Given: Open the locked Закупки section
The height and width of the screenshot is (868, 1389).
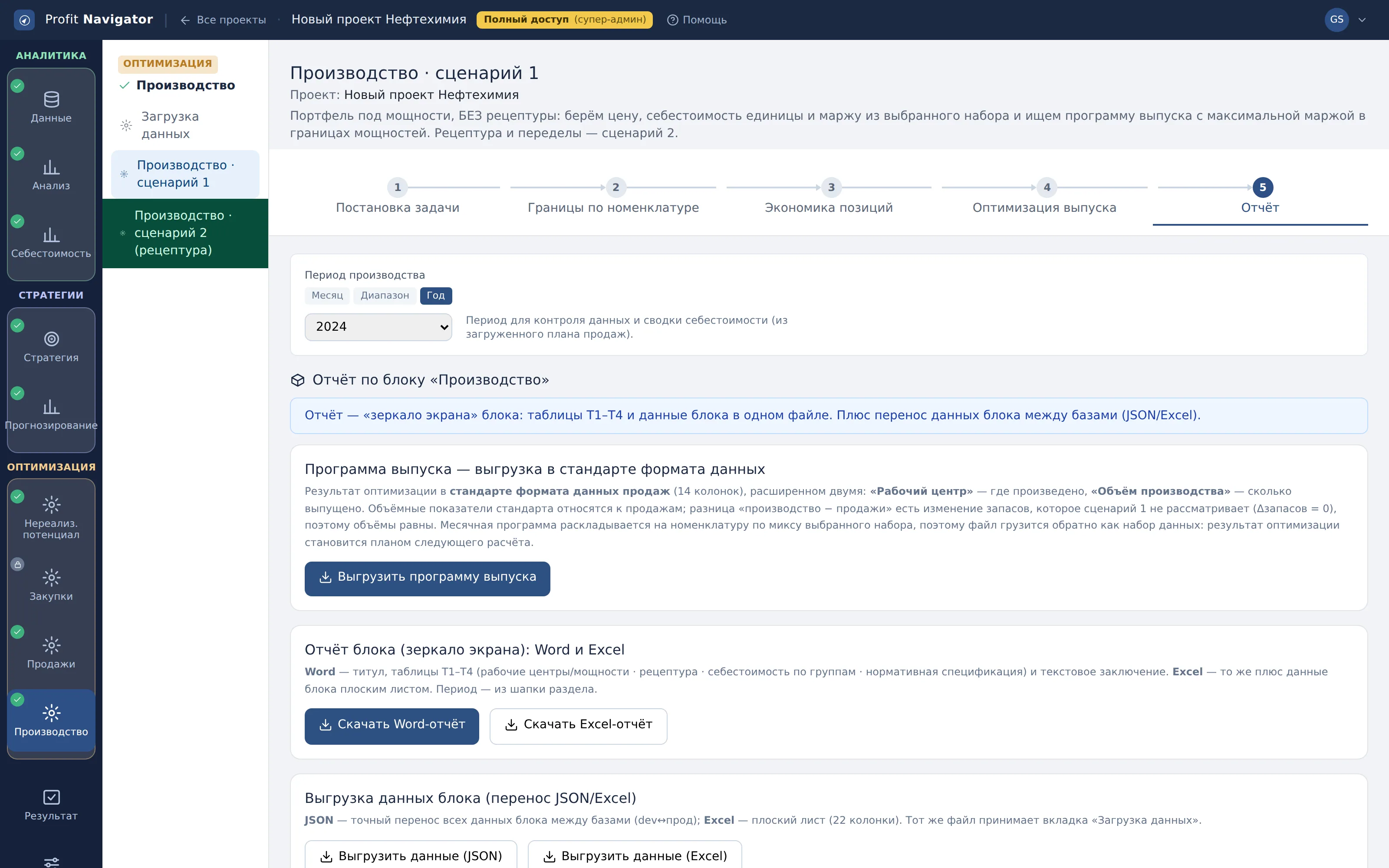Looking at the screenshot, I should pyautogui.click(x=51, y=585).
